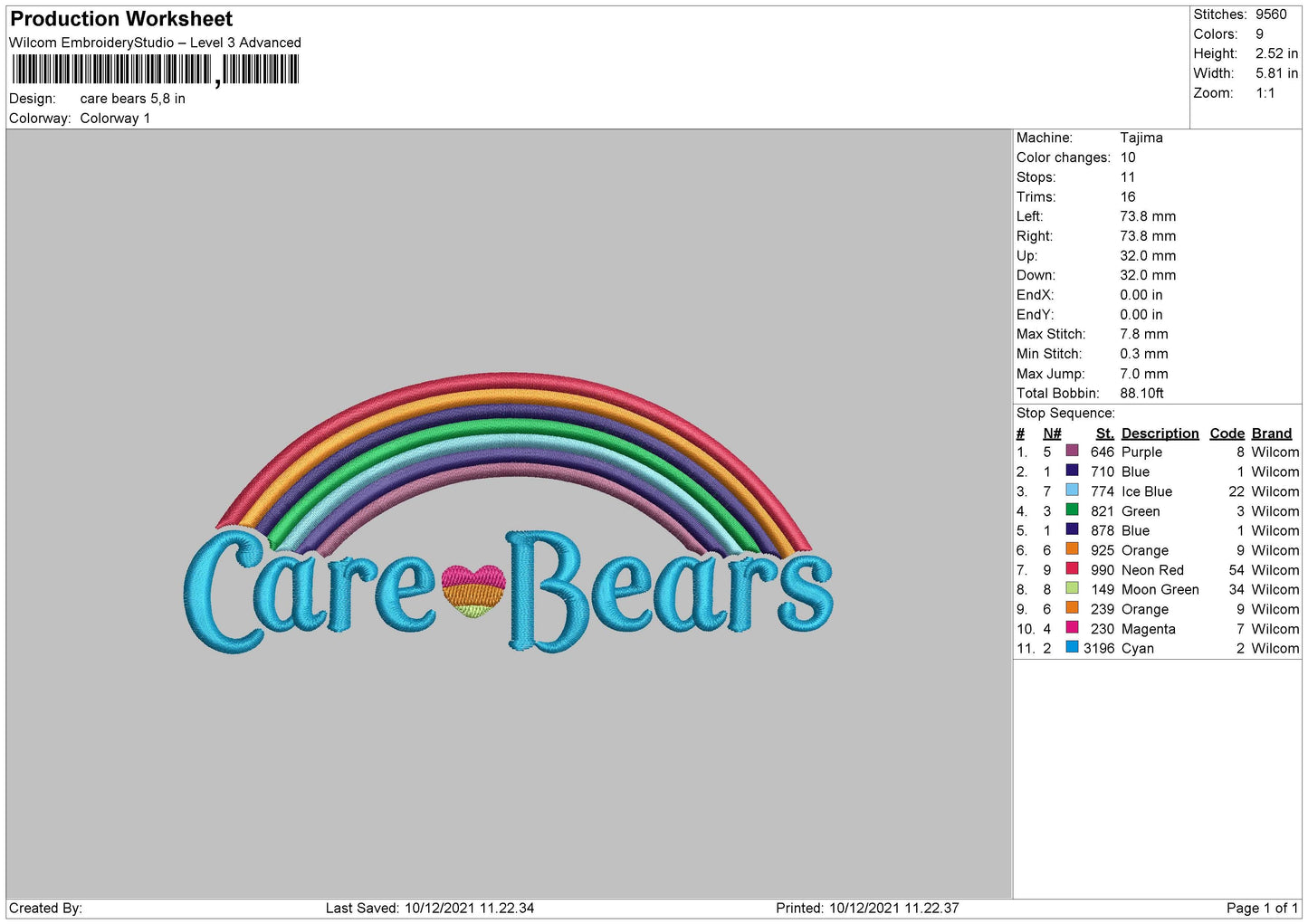
Task: Click the Magenta color swatch
Action: pos(1073,627)
